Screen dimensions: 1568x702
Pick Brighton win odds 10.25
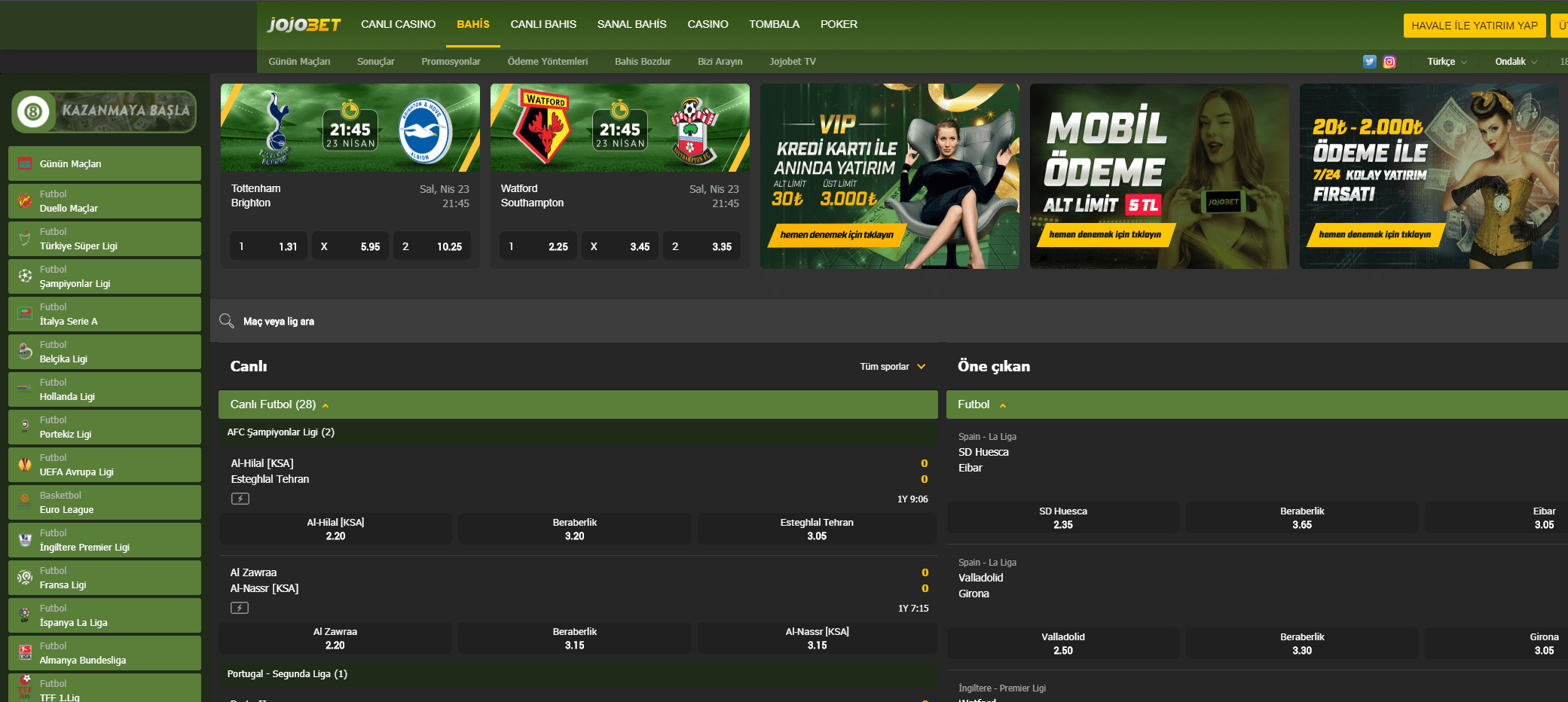coord(432,246)
